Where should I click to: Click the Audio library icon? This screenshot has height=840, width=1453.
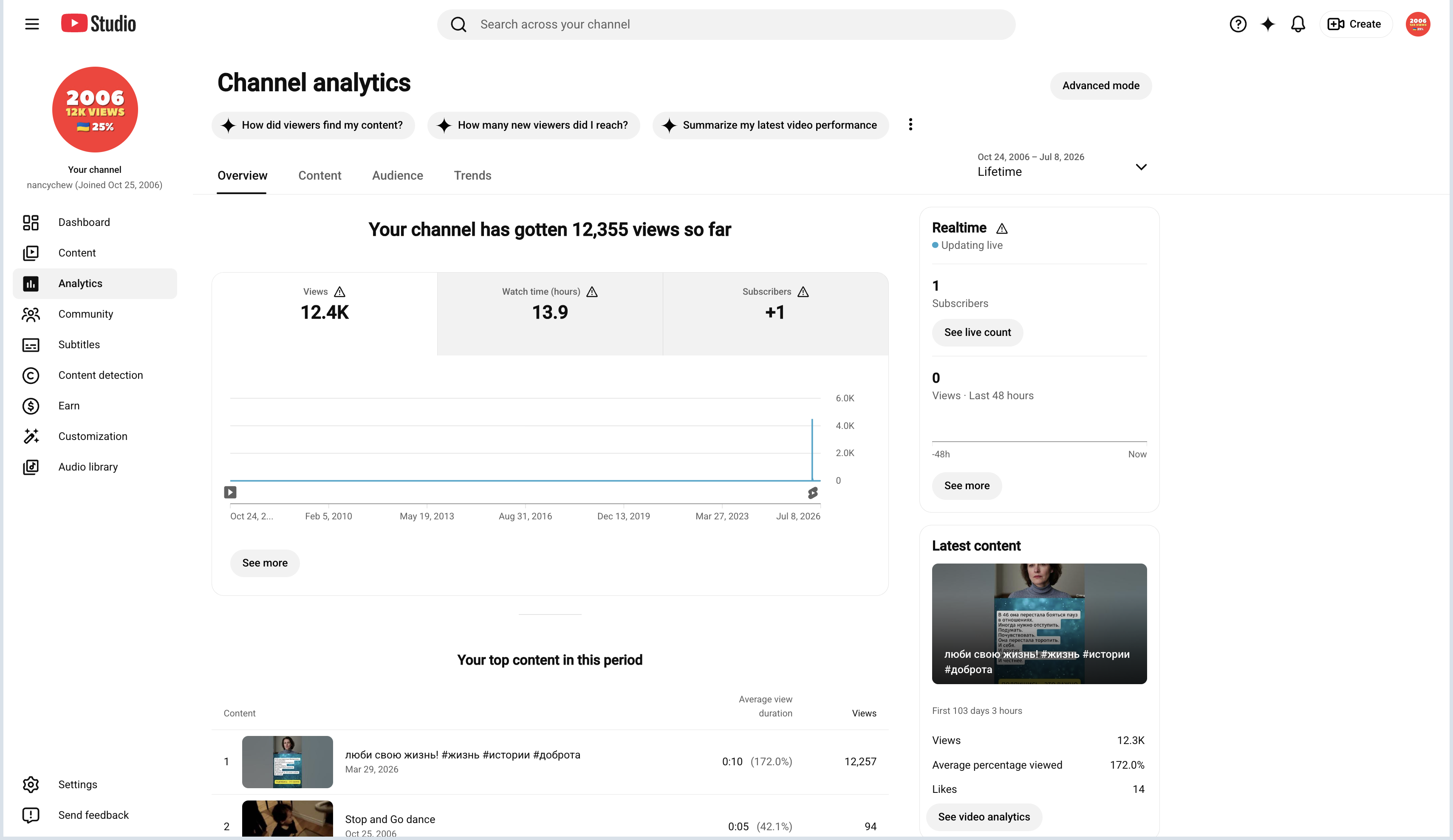(31, 467)
